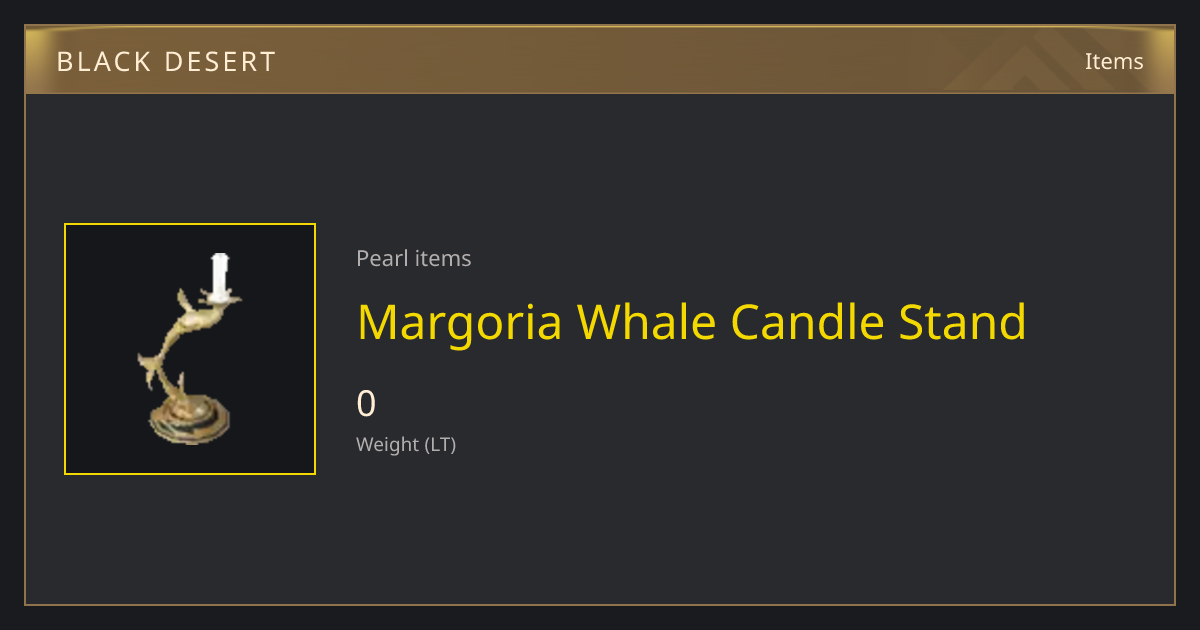Image resolution: width=1200 pixels, height=630 pixels.
Task: Open the Items section in the header
Action: (x=1114, y=61)
